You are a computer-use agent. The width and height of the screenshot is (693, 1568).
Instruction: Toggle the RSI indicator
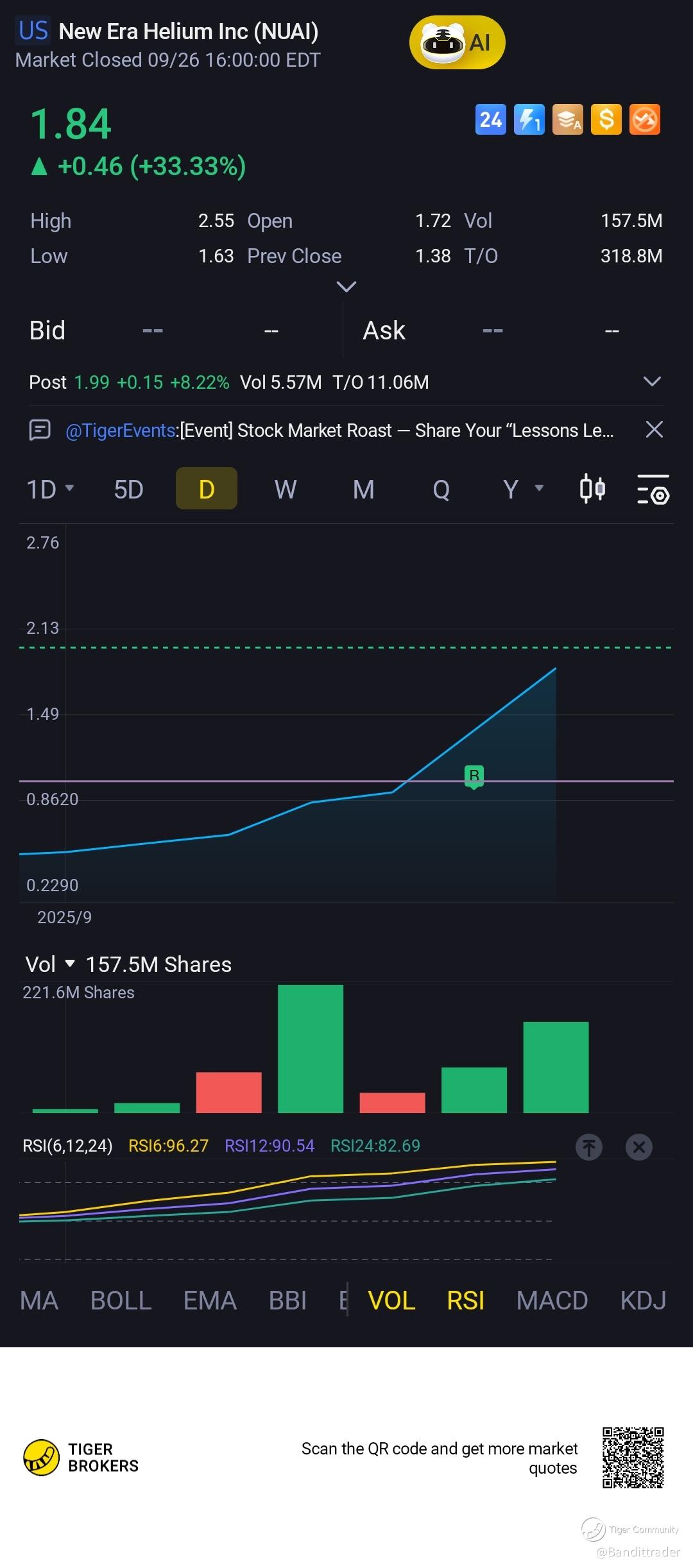465,1300
